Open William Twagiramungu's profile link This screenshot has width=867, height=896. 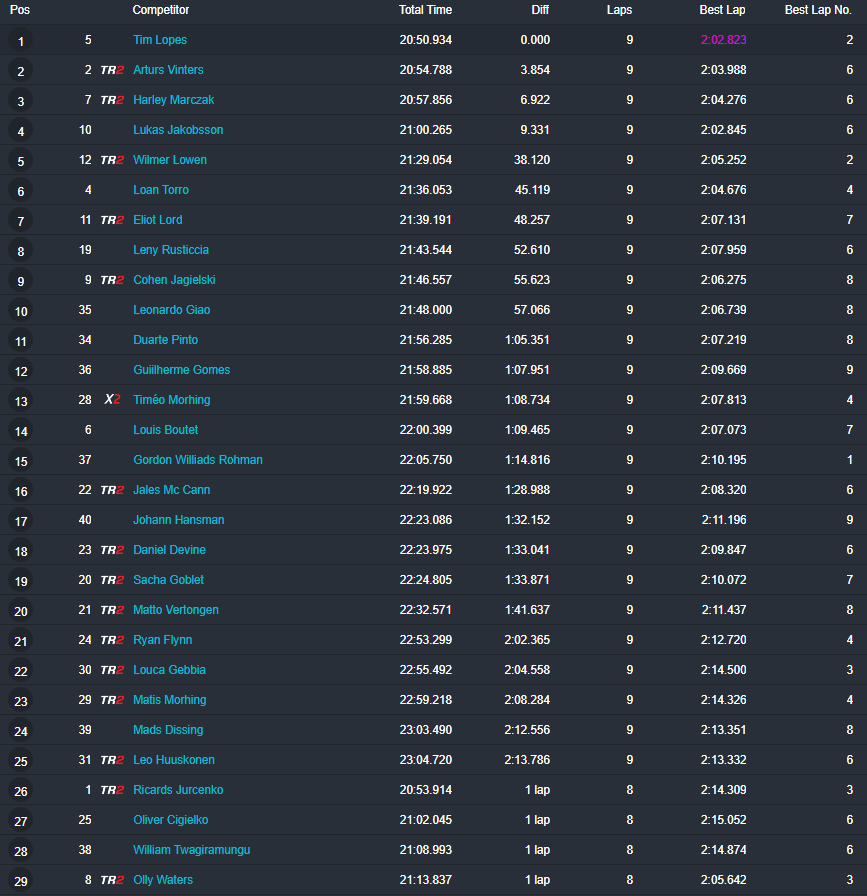point(192,850)
